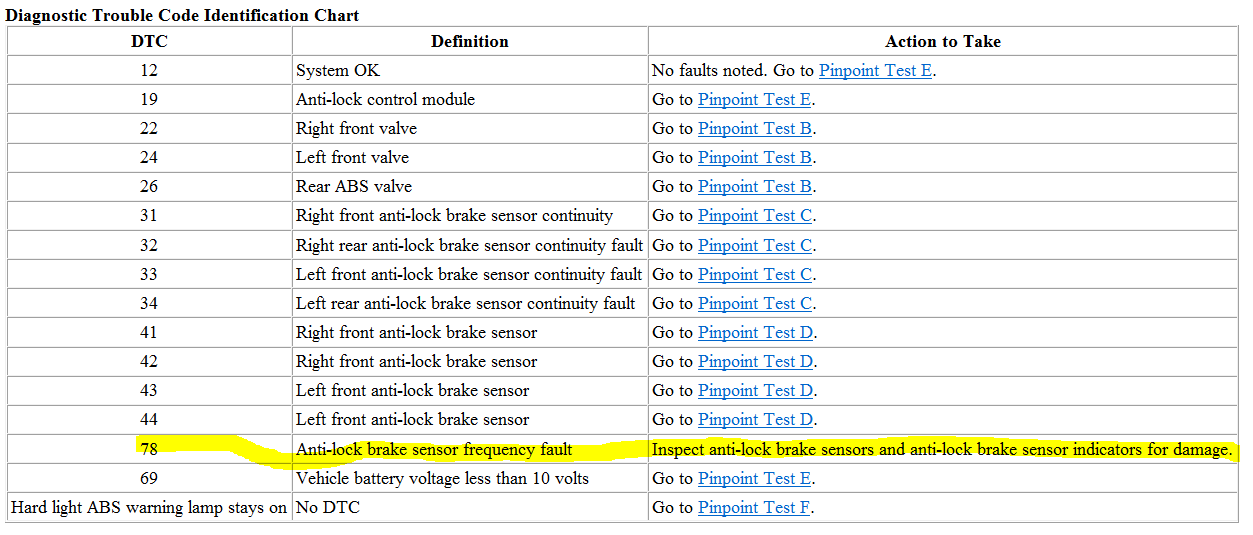
Task: Select Anti-lock brake sensor frequency fault text
Action: point(434,449)
